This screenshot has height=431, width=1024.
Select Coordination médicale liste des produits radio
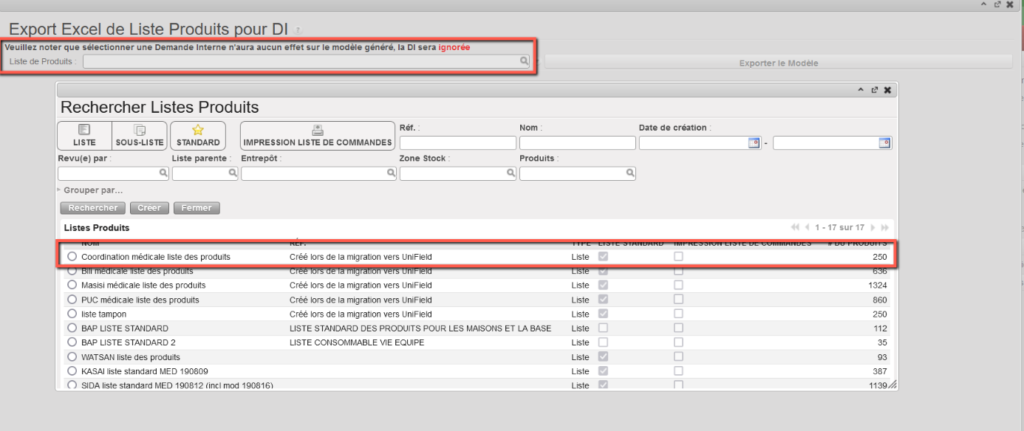click(x=72, y=257)
